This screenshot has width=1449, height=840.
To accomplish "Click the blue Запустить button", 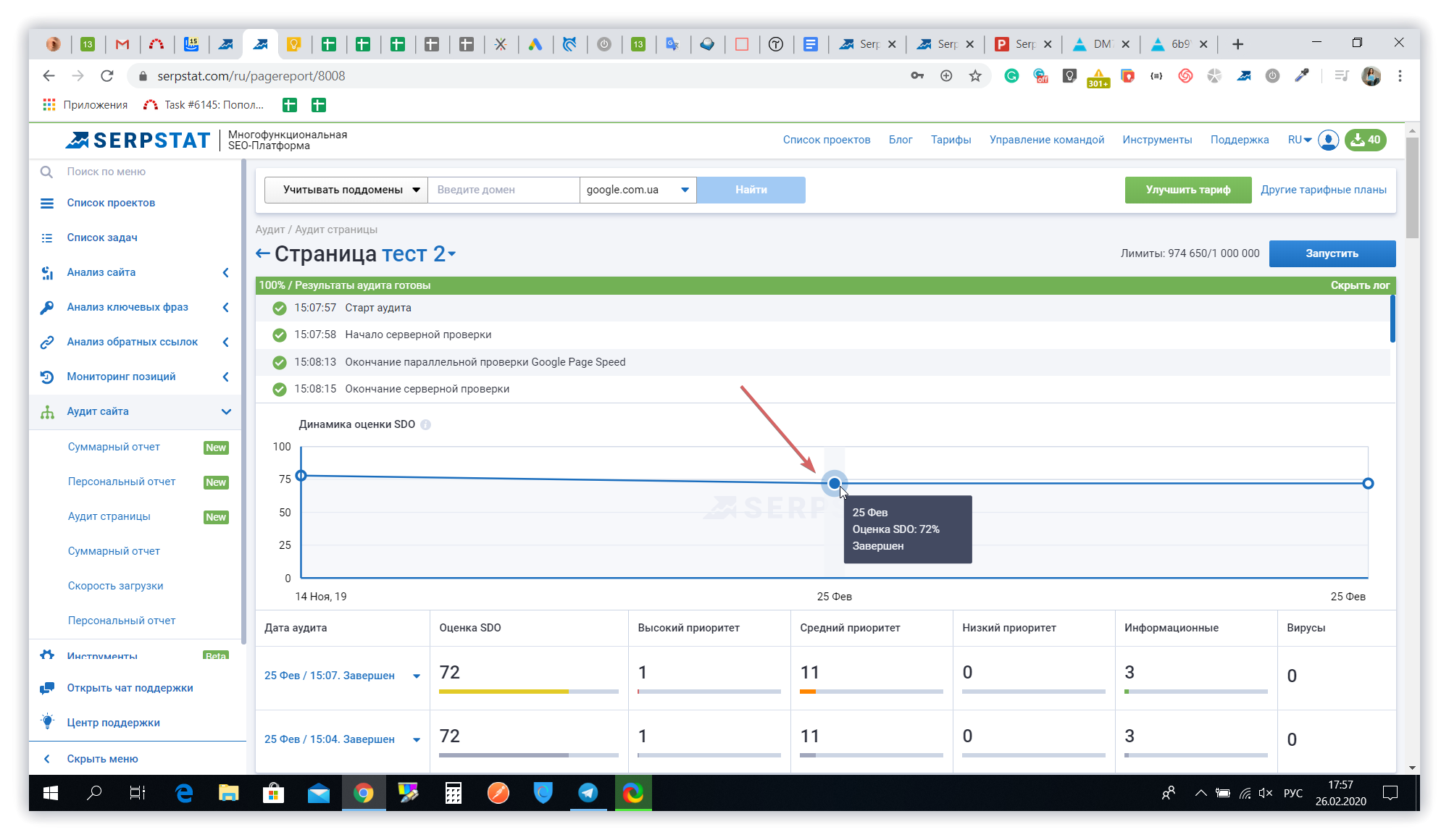I will pos(1332,253).
